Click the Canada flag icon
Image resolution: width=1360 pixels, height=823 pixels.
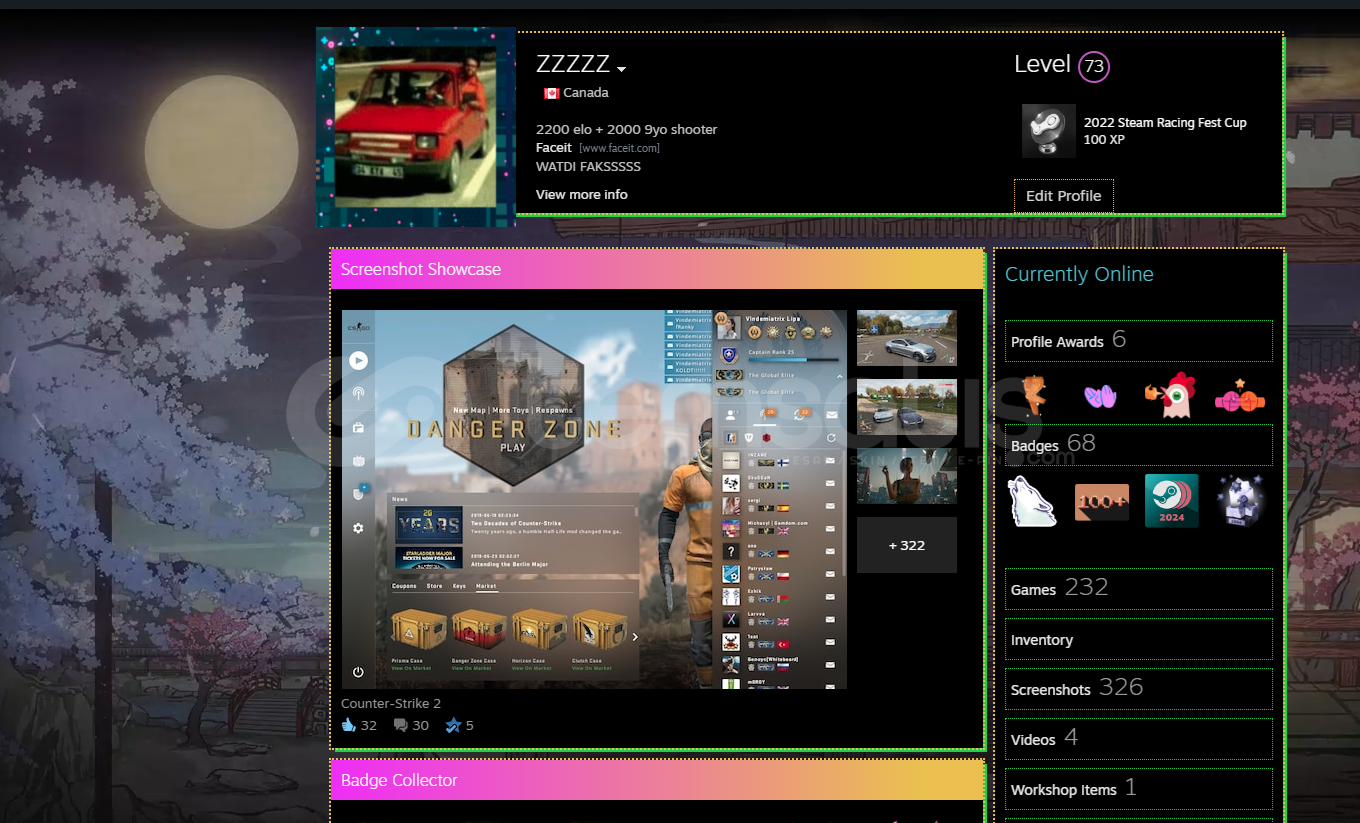point(551,93)
